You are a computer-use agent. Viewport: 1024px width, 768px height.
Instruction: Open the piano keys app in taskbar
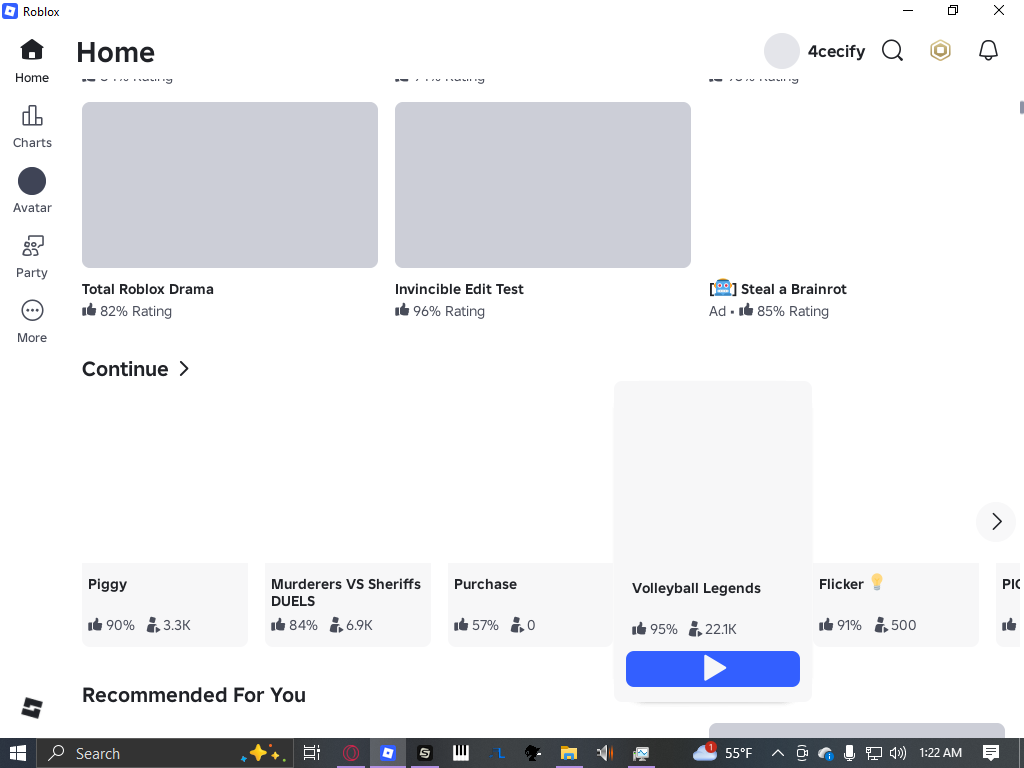[x=461, y=753]
